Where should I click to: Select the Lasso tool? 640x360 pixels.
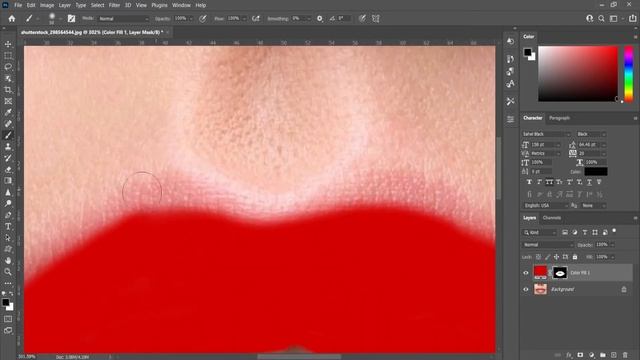[8, 67]
